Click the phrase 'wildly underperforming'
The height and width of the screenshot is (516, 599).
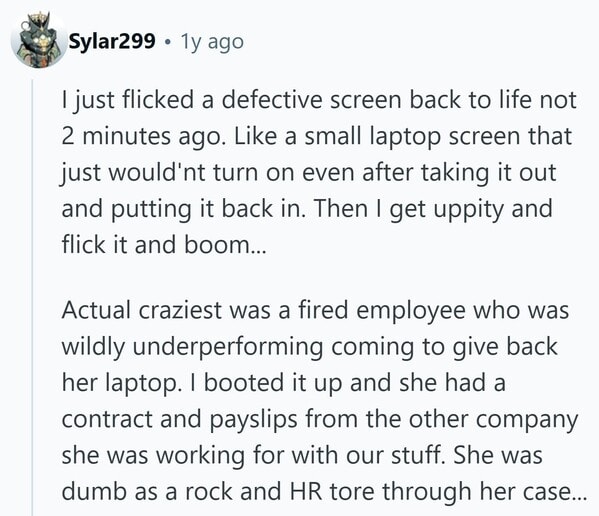click(192, 347)
